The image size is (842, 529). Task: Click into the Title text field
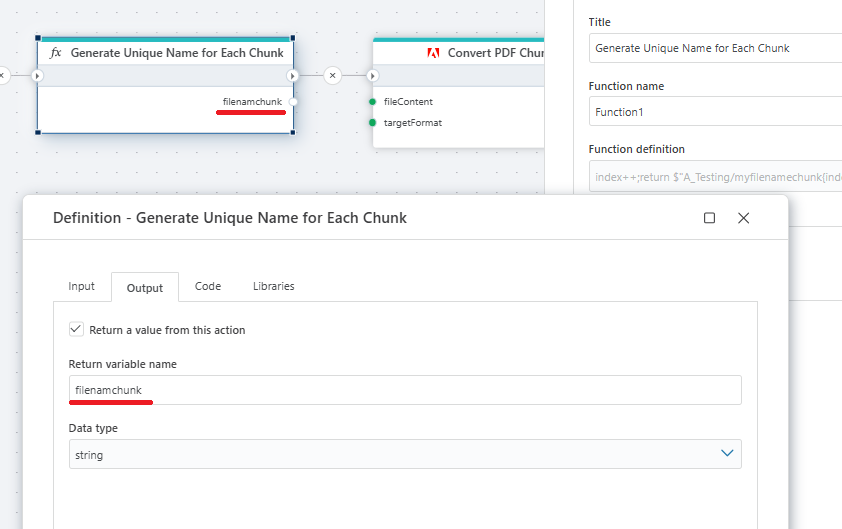[715, 48]
